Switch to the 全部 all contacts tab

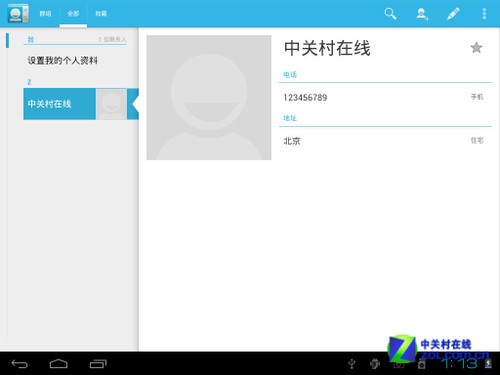[x=73, y=14]
